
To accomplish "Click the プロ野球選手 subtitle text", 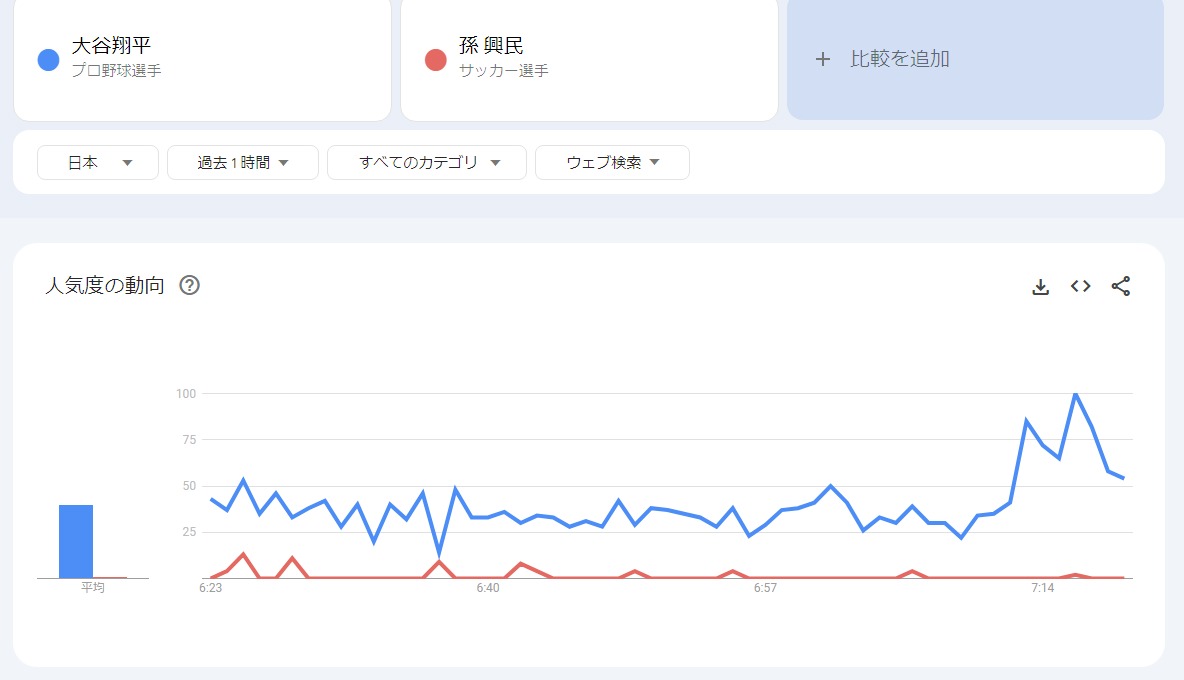I will (116, 70).
